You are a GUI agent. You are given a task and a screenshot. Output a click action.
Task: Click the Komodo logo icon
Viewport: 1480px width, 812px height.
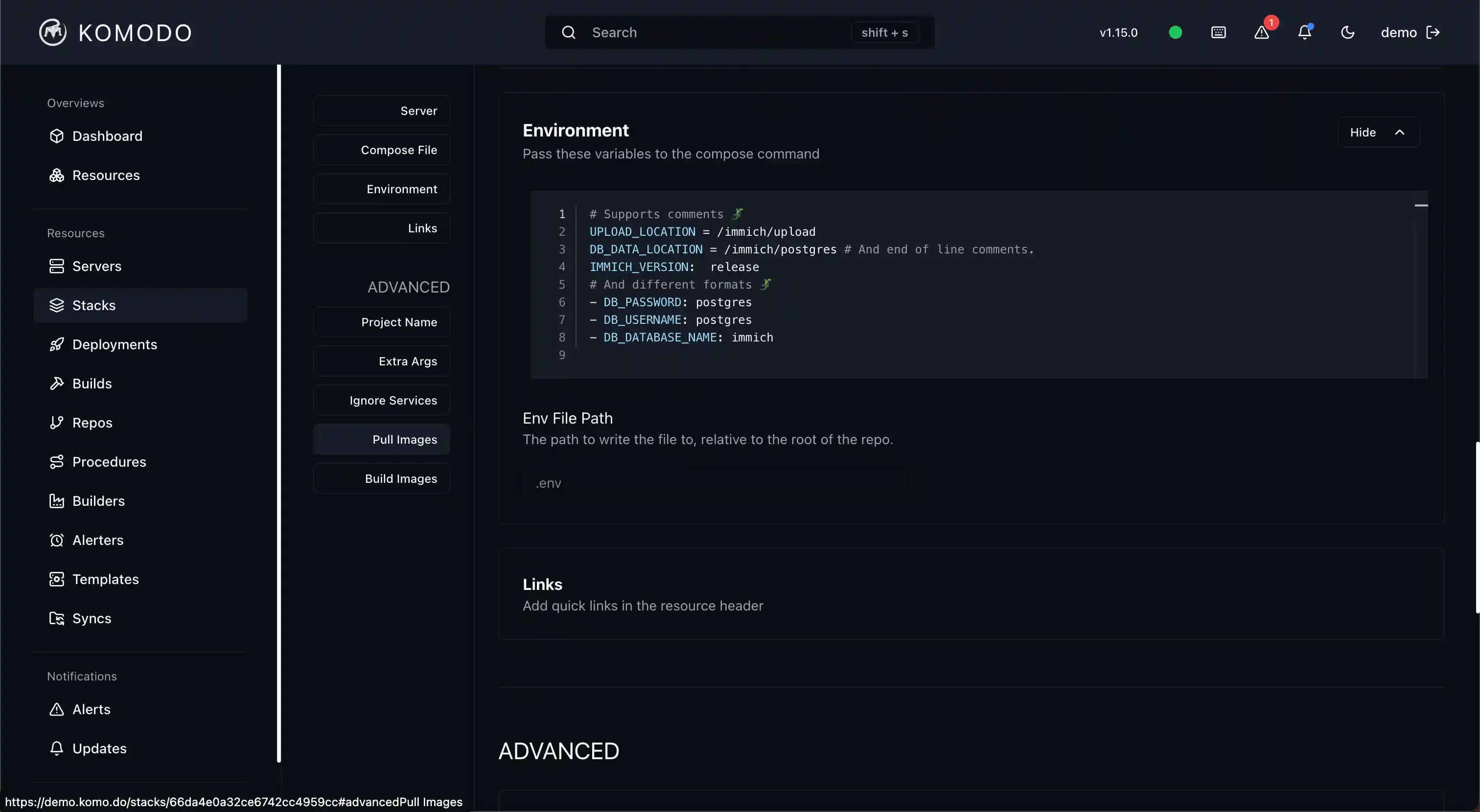[52, 33]
